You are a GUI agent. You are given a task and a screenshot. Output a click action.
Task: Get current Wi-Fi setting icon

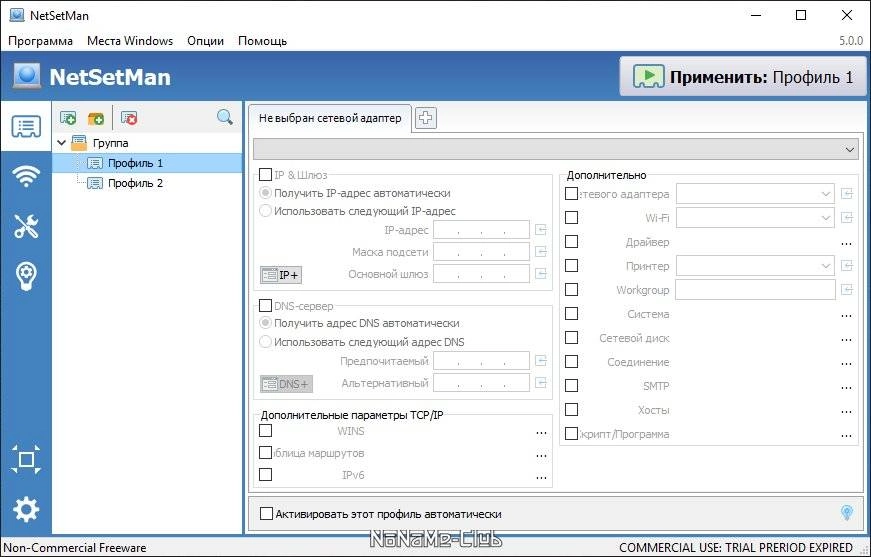click(x=847, y=218)
